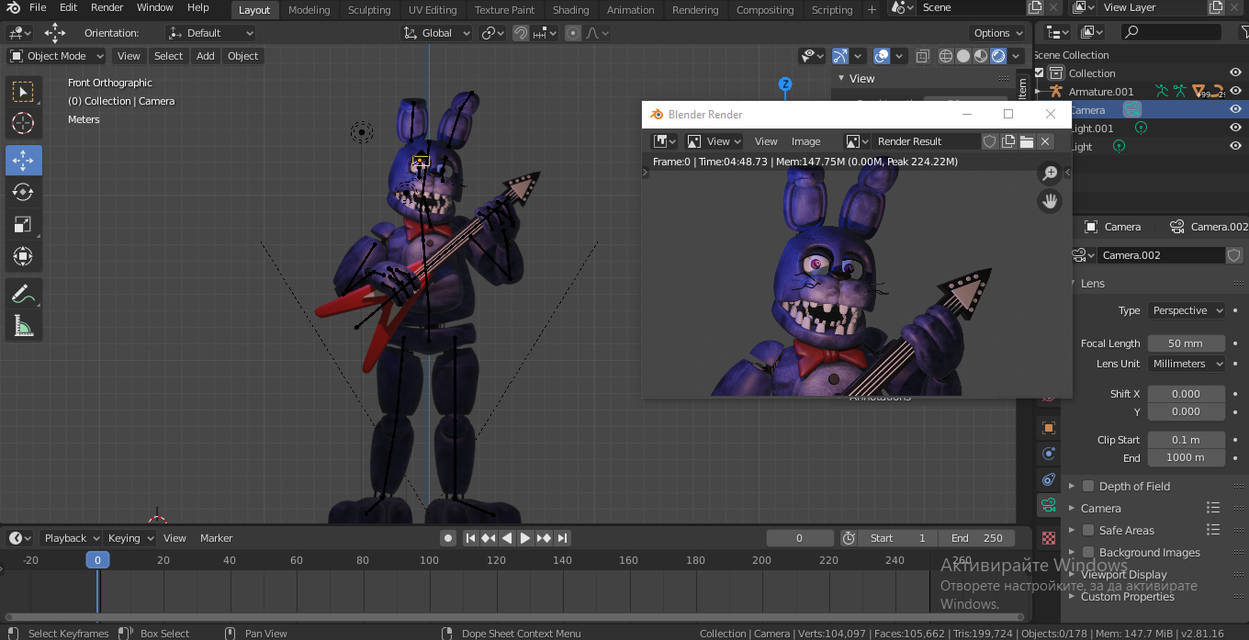Select the Move tool
The image size is (1249, 640).
[x=23, y=160]
